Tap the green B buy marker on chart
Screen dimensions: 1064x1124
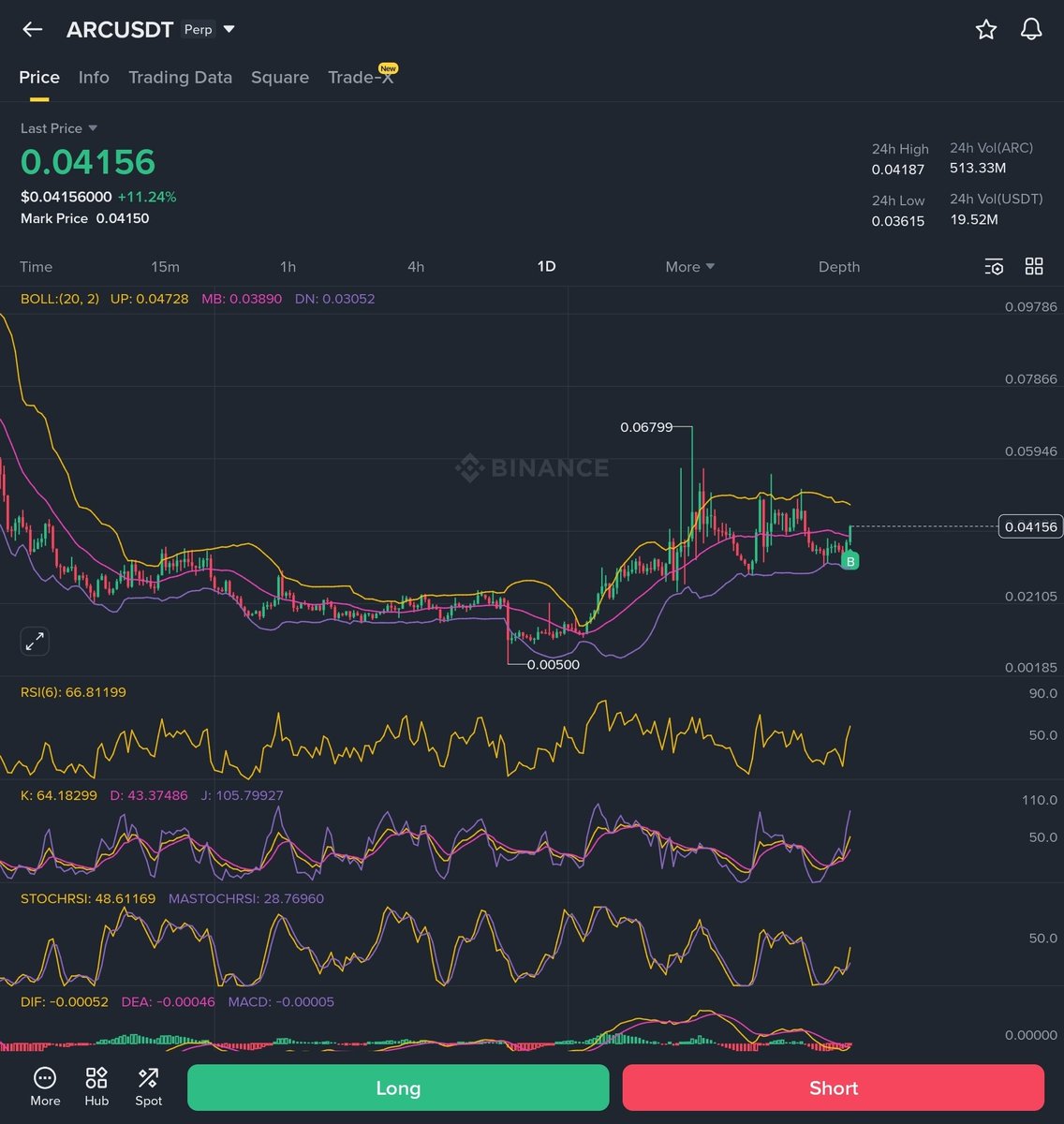tap(850, 561)
